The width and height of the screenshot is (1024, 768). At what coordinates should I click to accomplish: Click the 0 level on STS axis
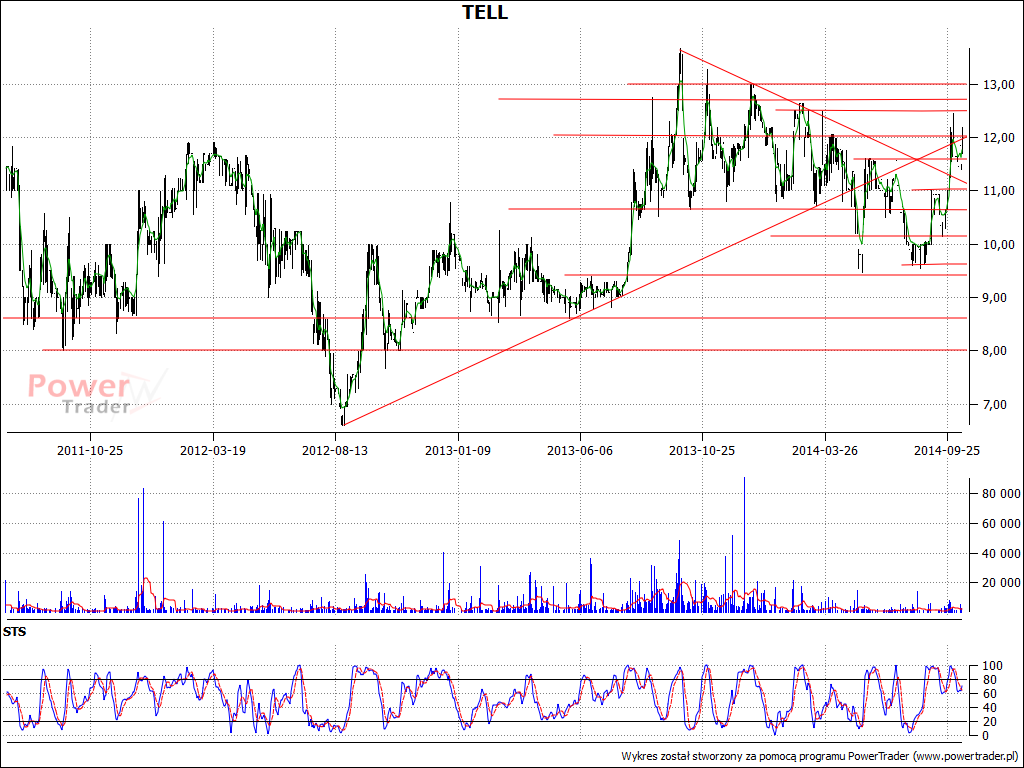985,736
